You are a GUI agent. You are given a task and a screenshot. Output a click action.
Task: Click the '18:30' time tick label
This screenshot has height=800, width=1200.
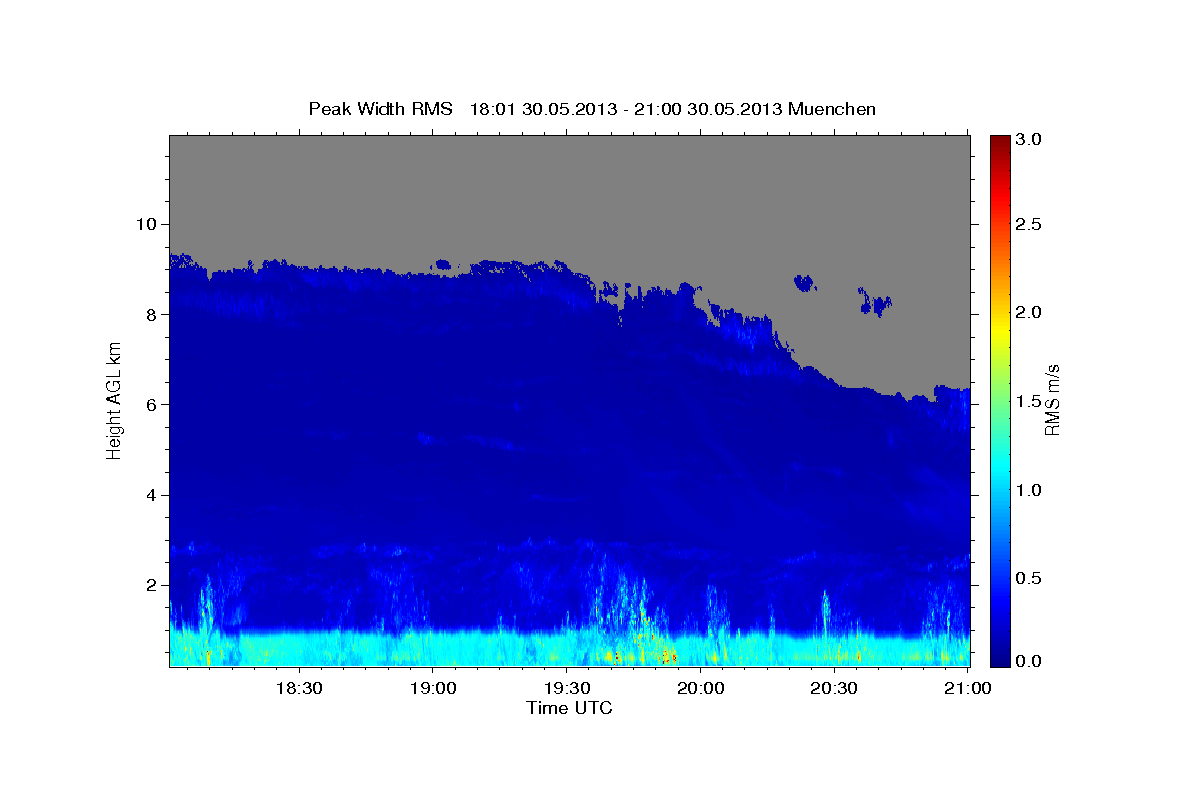coord(298,688)
